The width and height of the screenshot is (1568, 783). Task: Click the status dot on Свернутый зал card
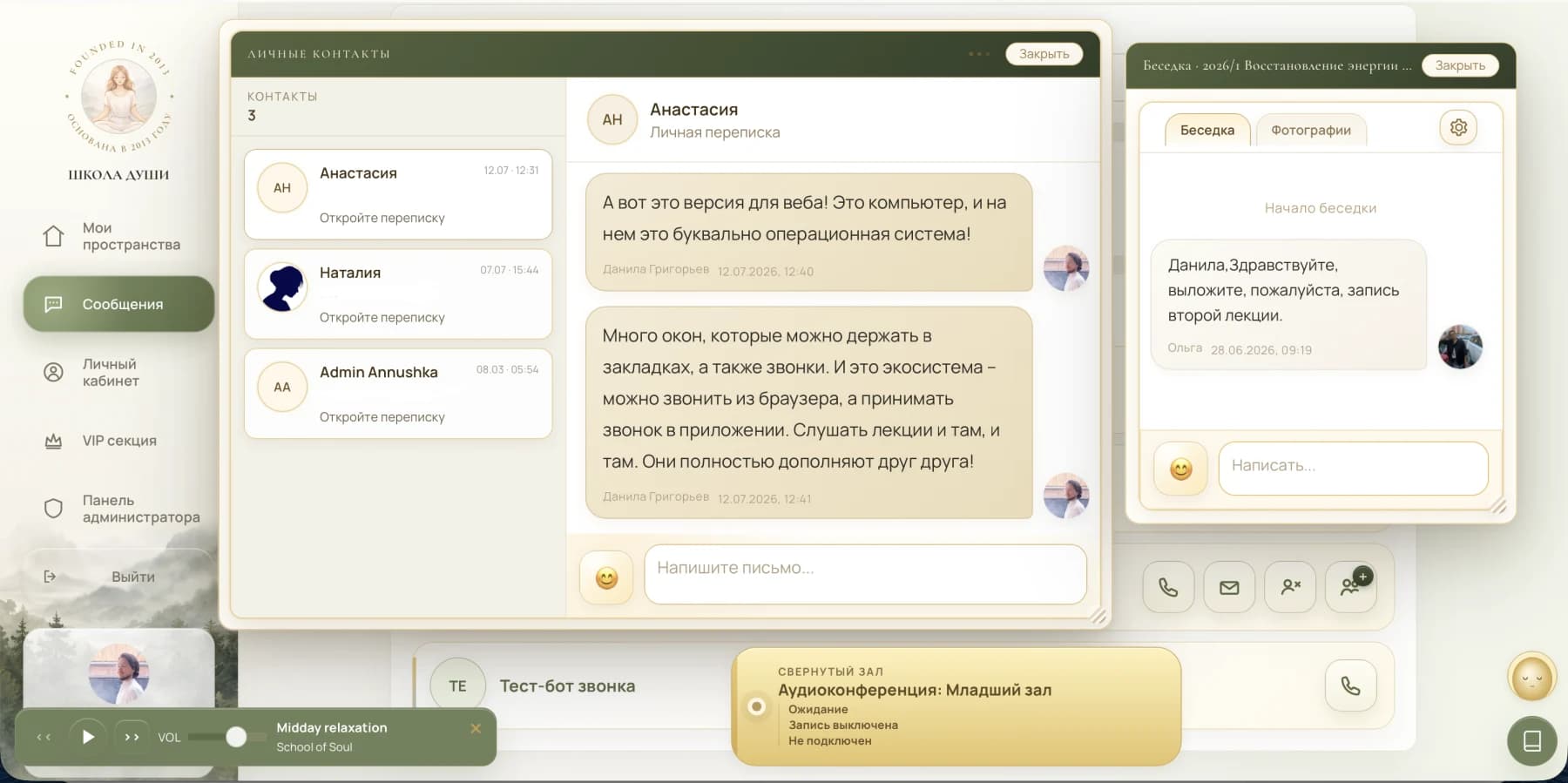click(757, 706)
